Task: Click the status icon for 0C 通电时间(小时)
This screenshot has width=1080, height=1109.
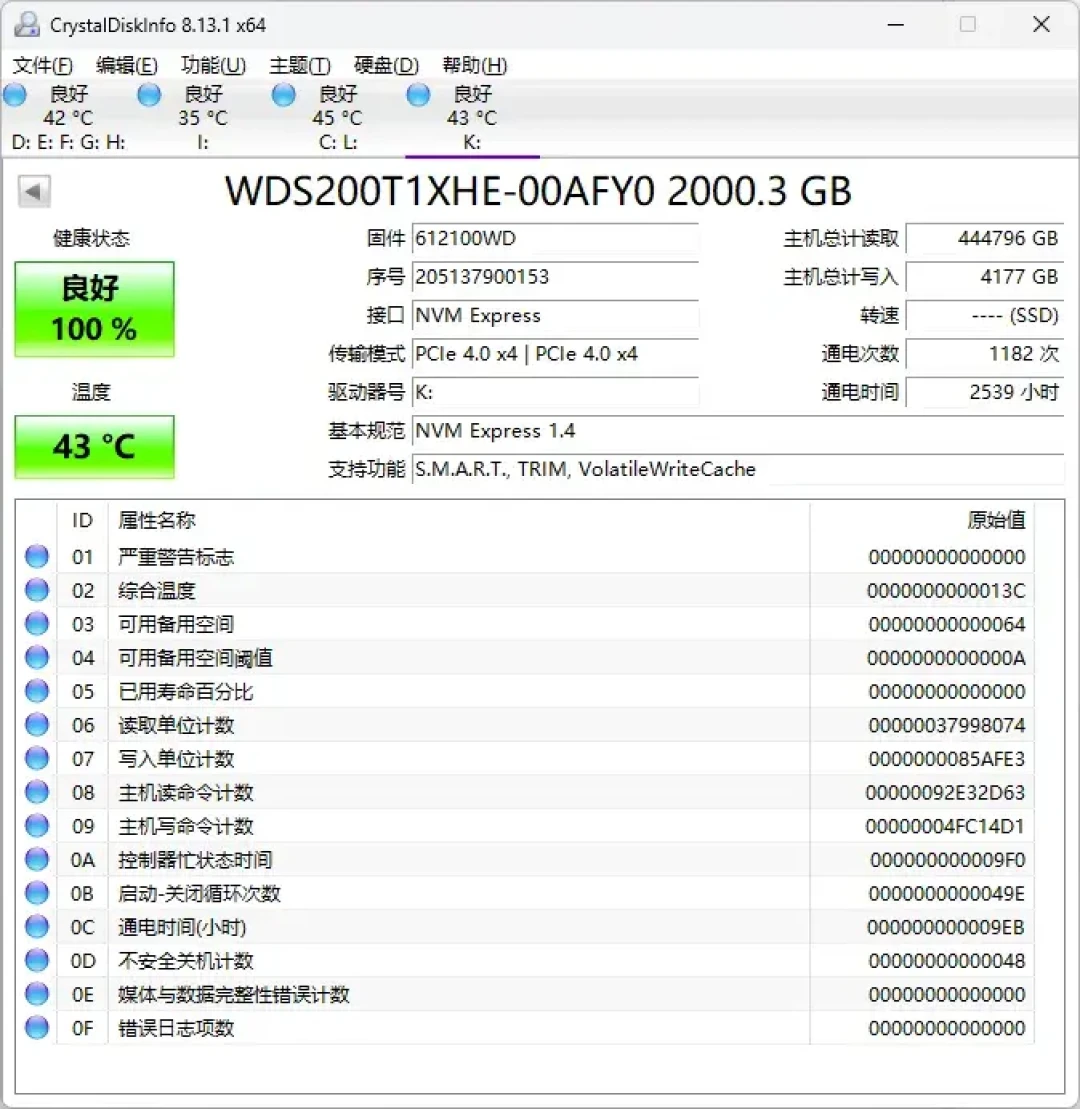Action: pyautogui.click(x=37, y=927)
